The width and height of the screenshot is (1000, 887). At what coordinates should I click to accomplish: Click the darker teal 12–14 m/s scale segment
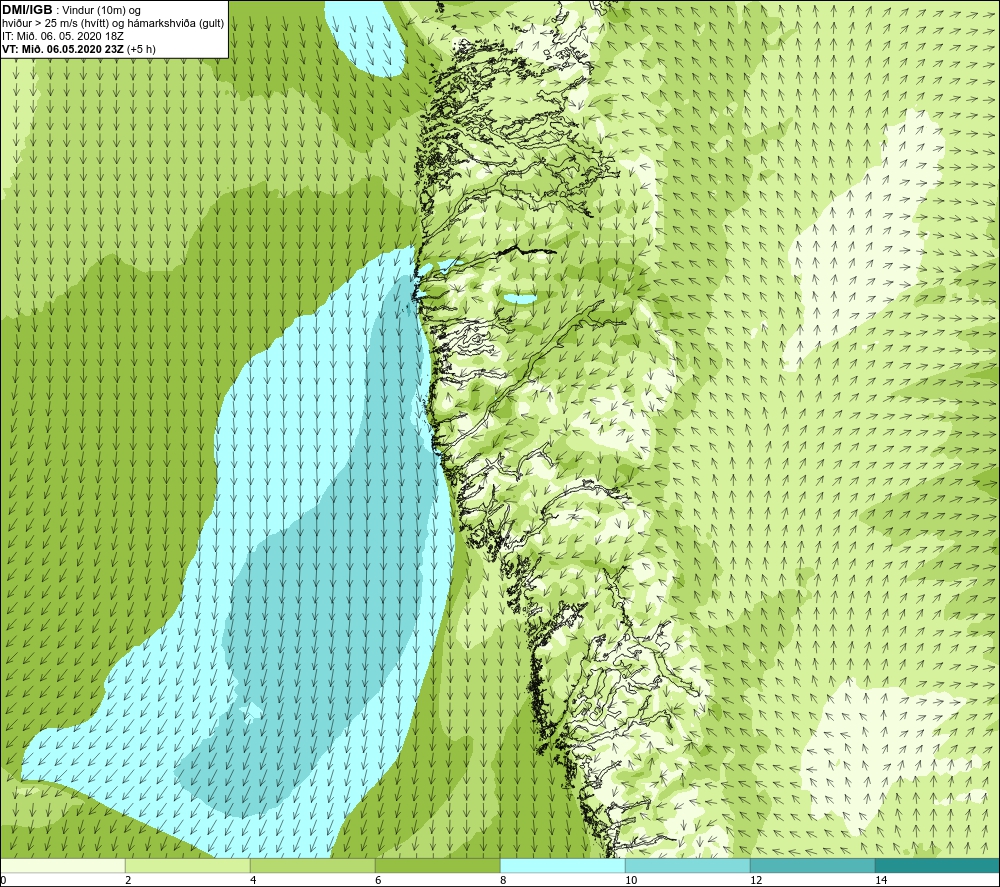(x=812, y=865)
